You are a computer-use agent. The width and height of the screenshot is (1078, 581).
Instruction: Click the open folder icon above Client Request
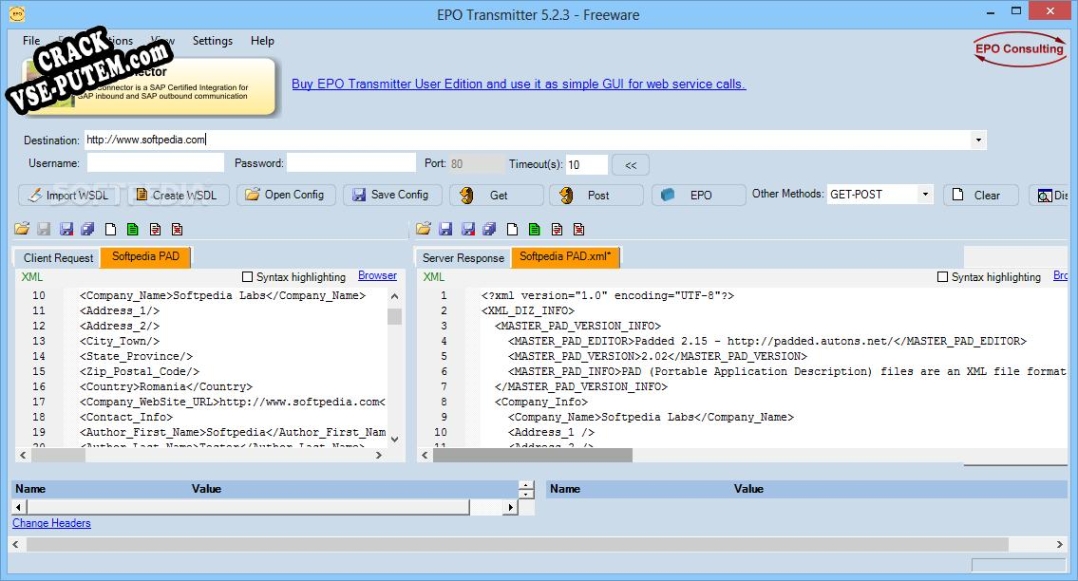22,229
